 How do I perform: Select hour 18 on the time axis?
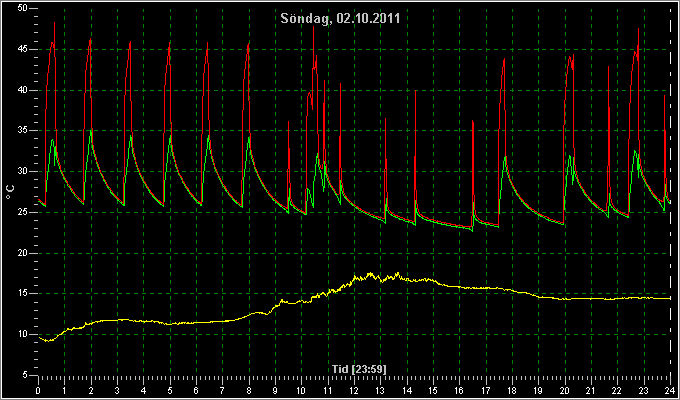tap(512, 390)
